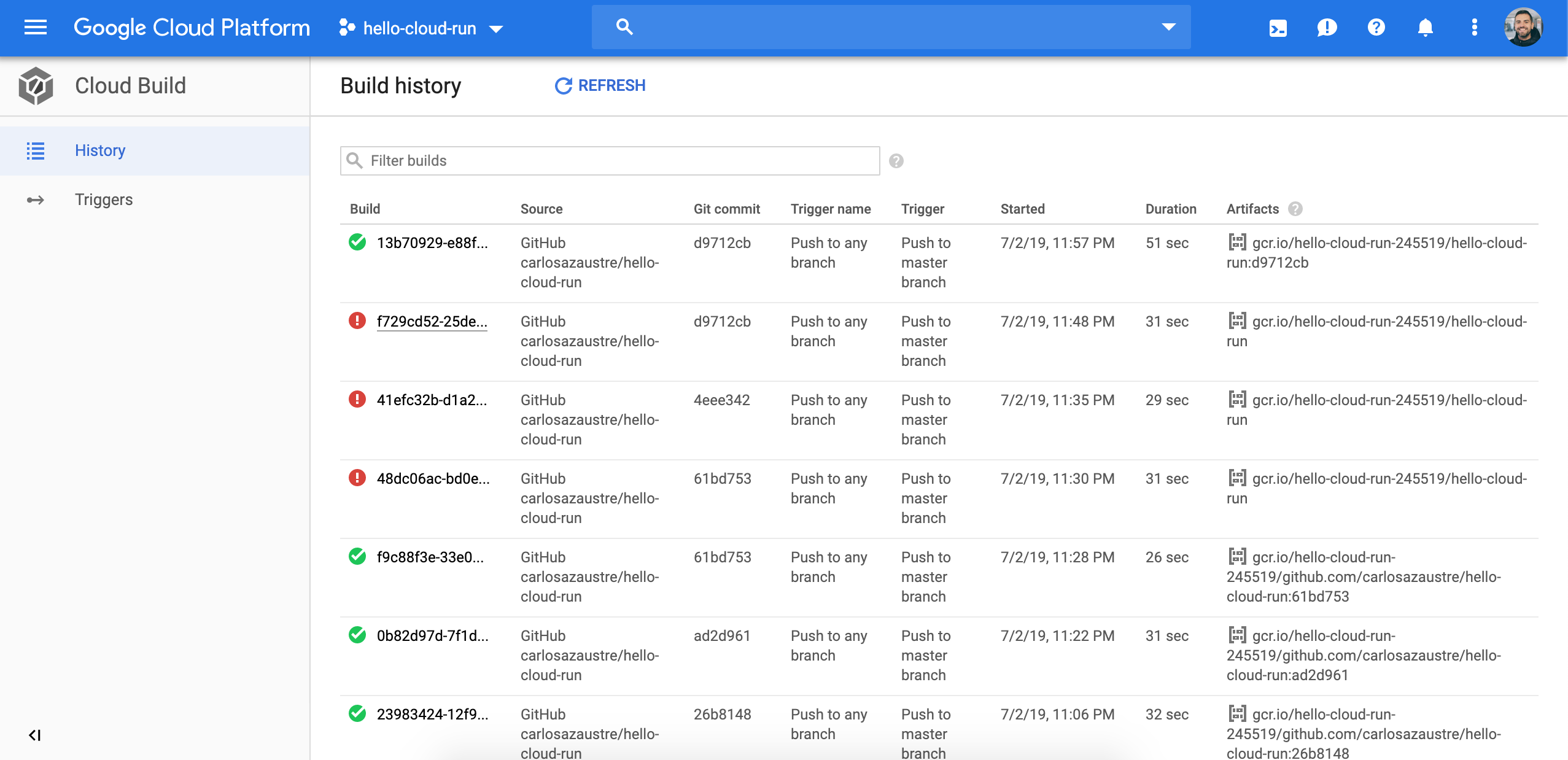Click Git commit 4eee342

point(722,400)
